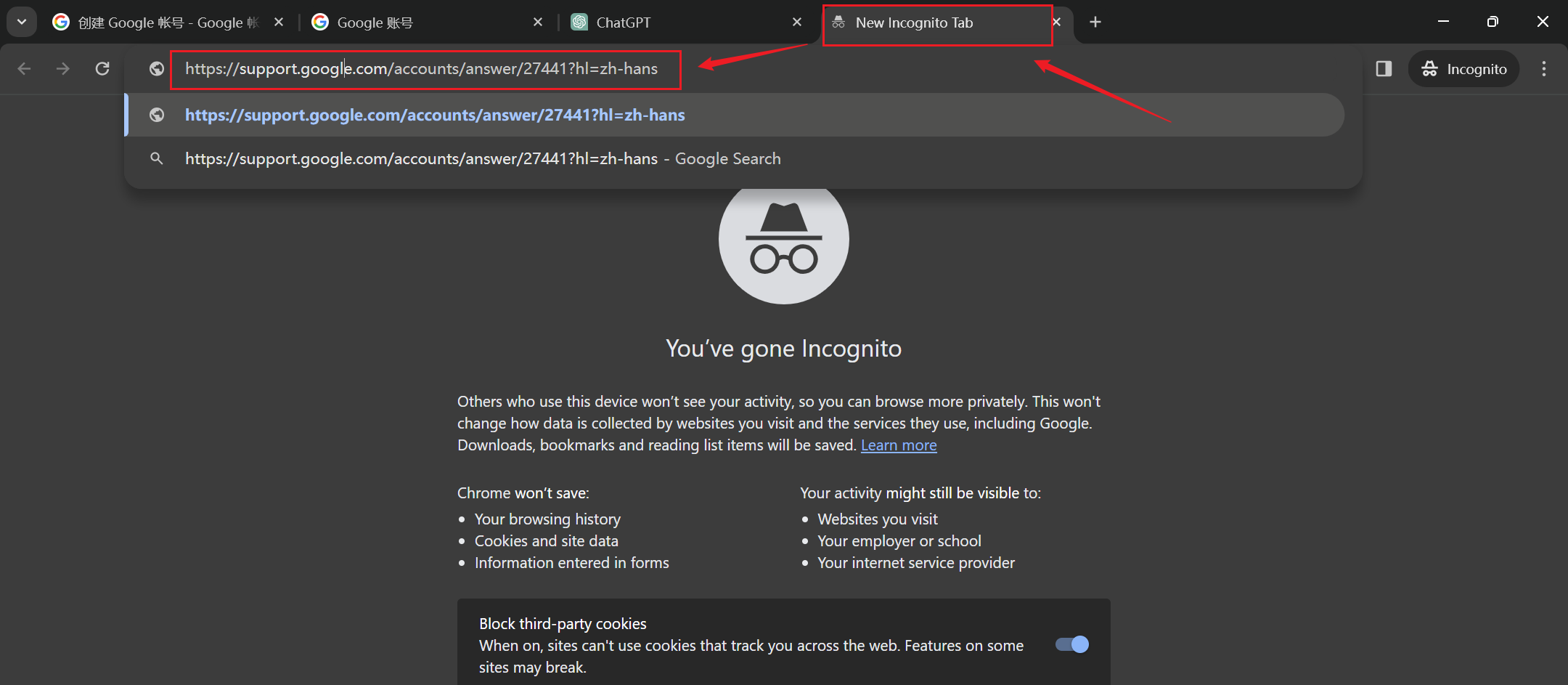Click the magnifier icon of search suggestion

pyautogui.click(x=156, y=158)
